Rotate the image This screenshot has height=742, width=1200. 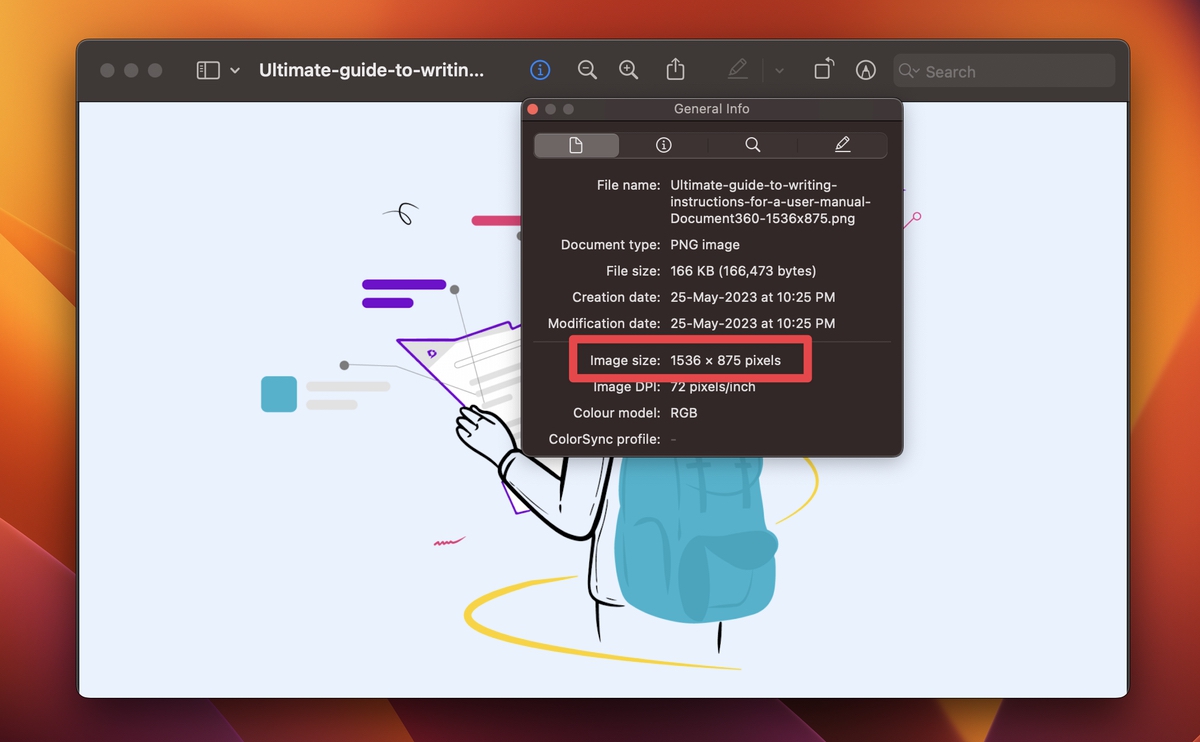click(x=823, y=69)
